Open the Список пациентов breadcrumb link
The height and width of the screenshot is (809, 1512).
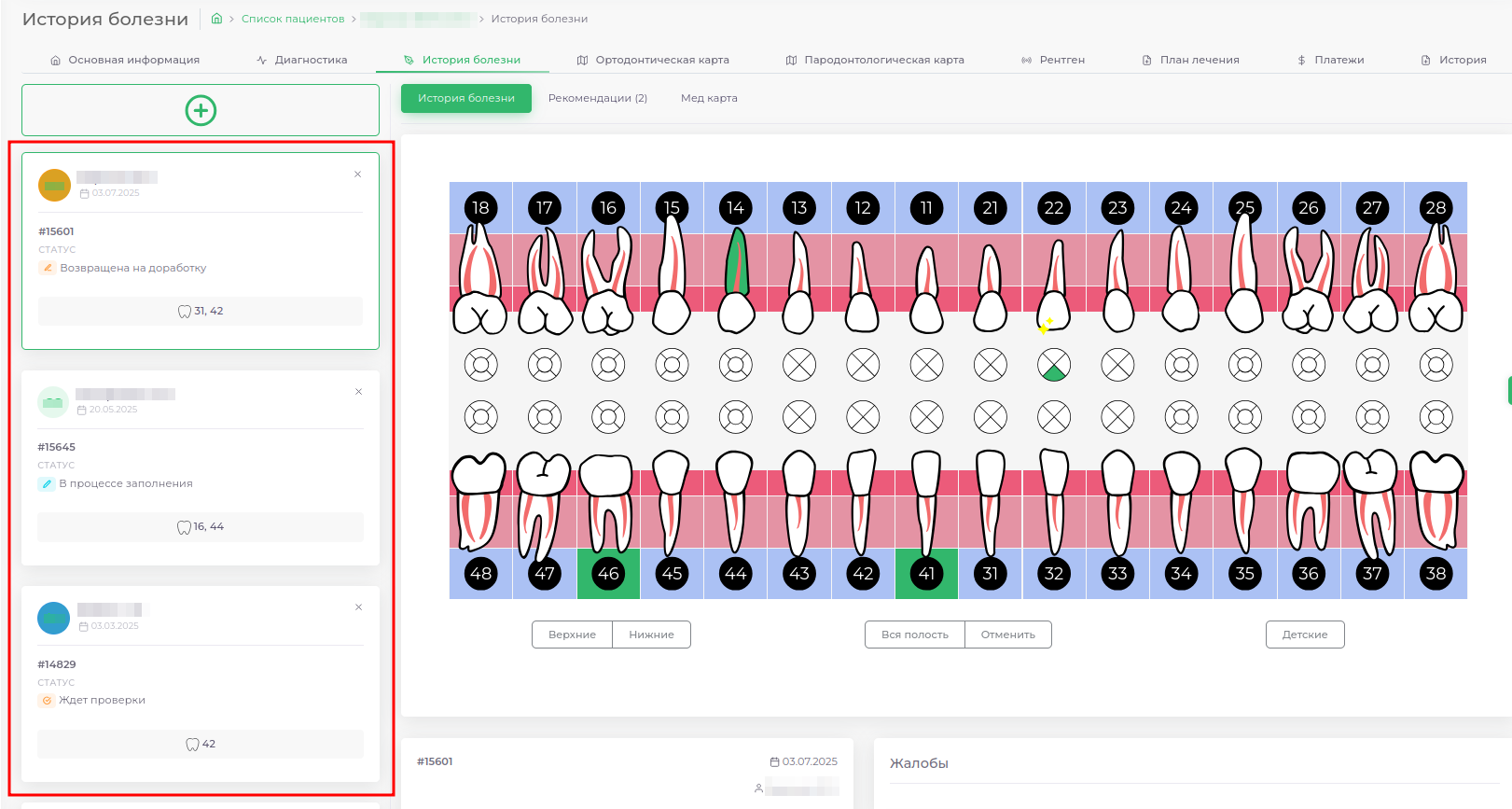[293, 19]
